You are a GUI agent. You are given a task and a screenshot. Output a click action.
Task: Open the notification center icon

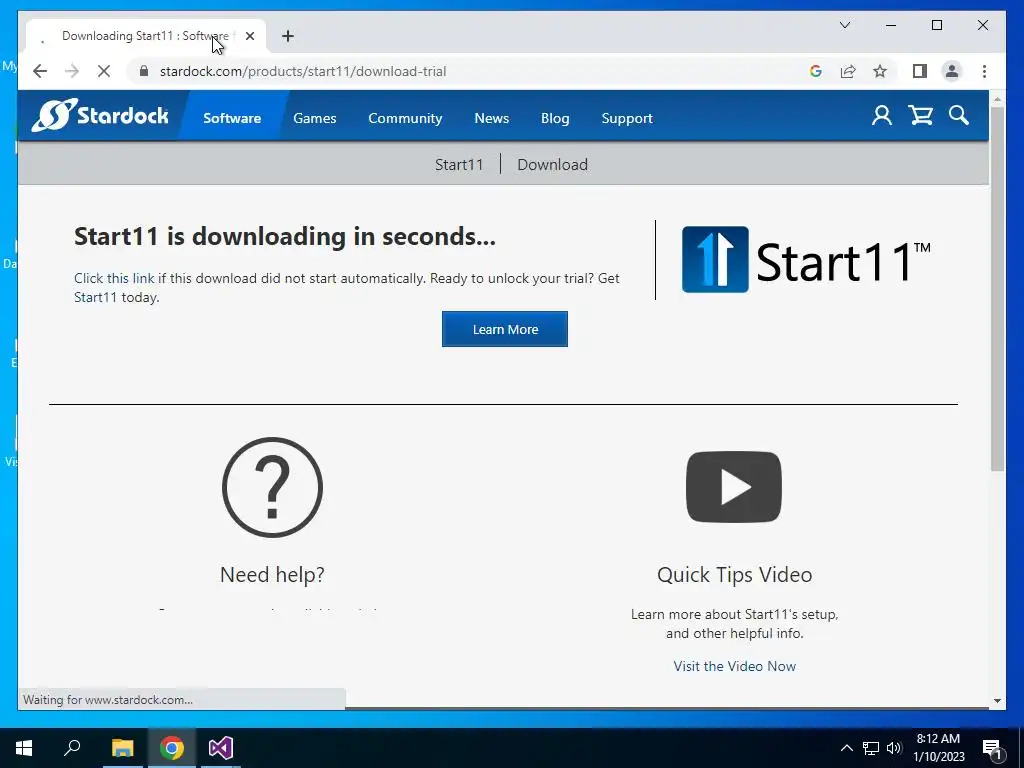pyautogui.click(x=993, y=748)
